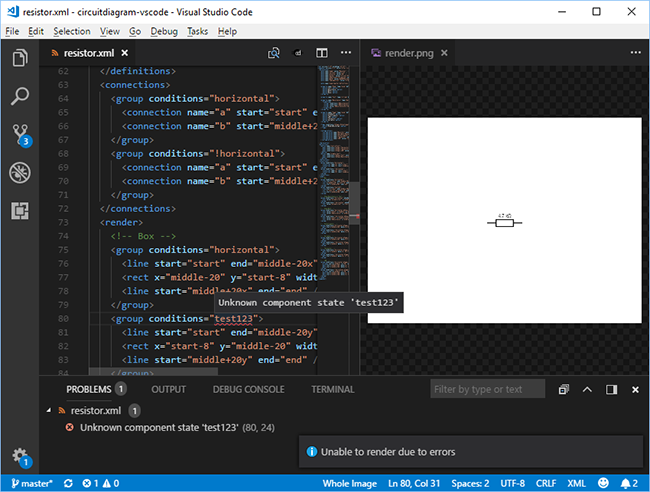Open the Selection menu
Viewport: 650px width, 492px height.
pyautogui.click(x=72, y=31)
